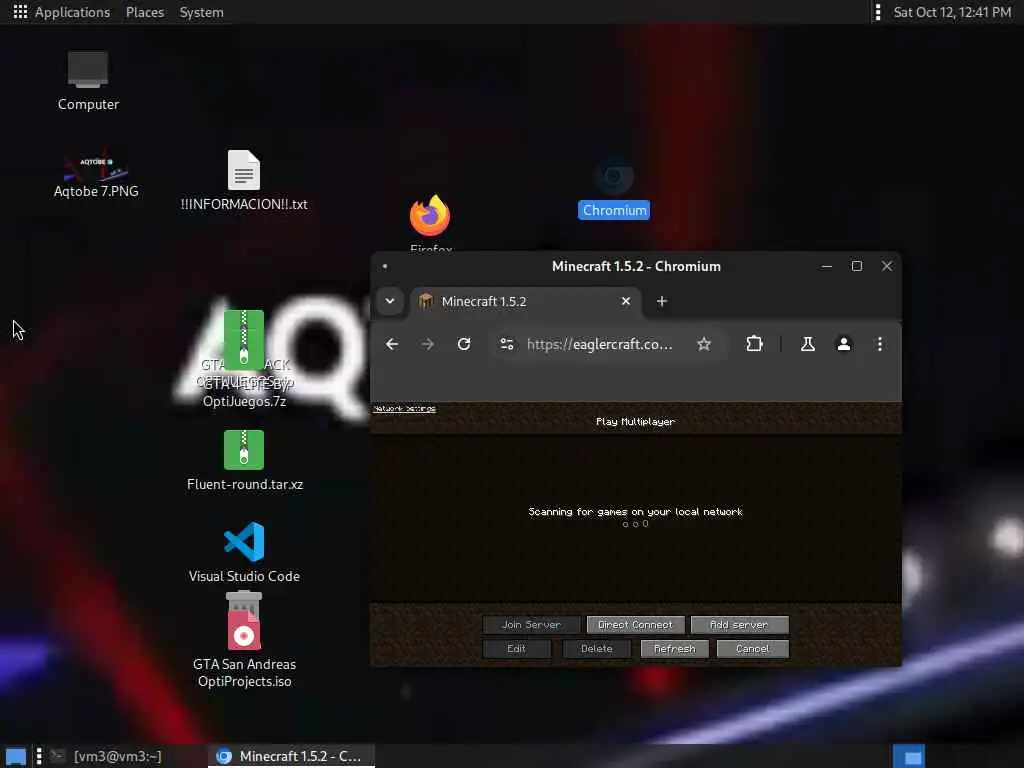The width and height of the screenshot is (1024, 768).
Task: Bookmark this page with the star
Action: point(703,344)
